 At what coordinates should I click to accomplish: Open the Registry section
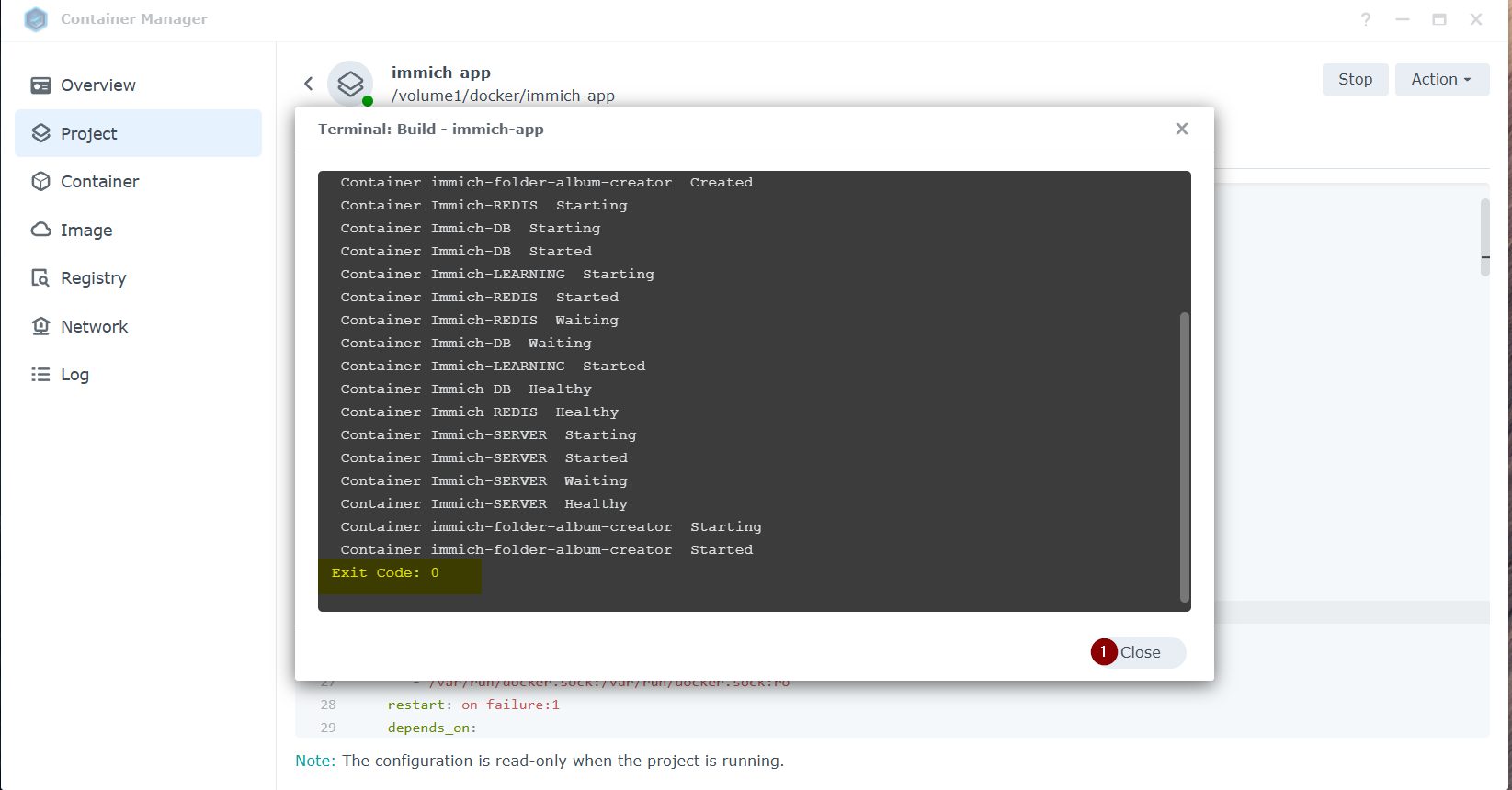click(x=138, y=278)
